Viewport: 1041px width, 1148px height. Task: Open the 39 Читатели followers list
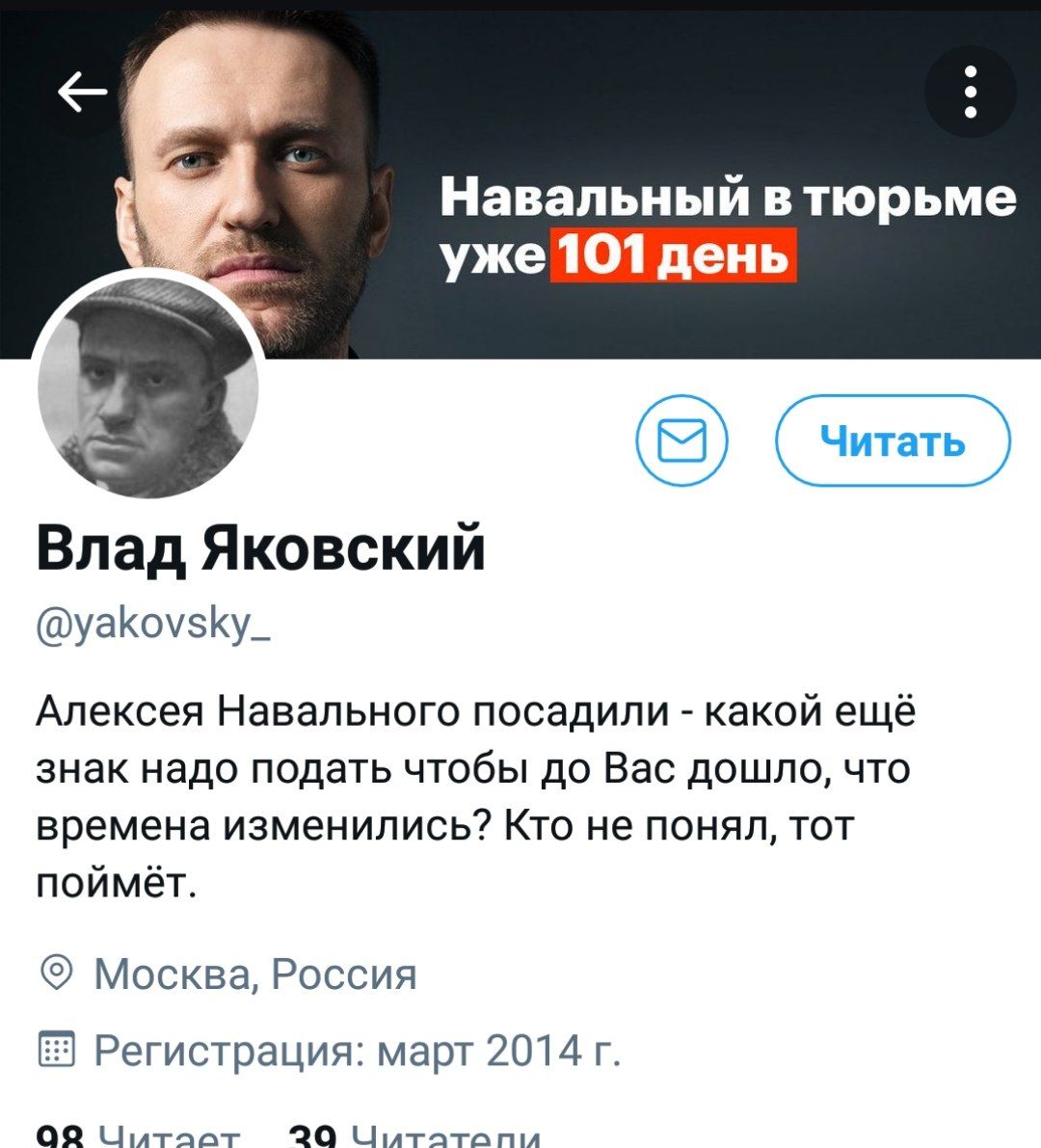click(x=415, y=1136)
